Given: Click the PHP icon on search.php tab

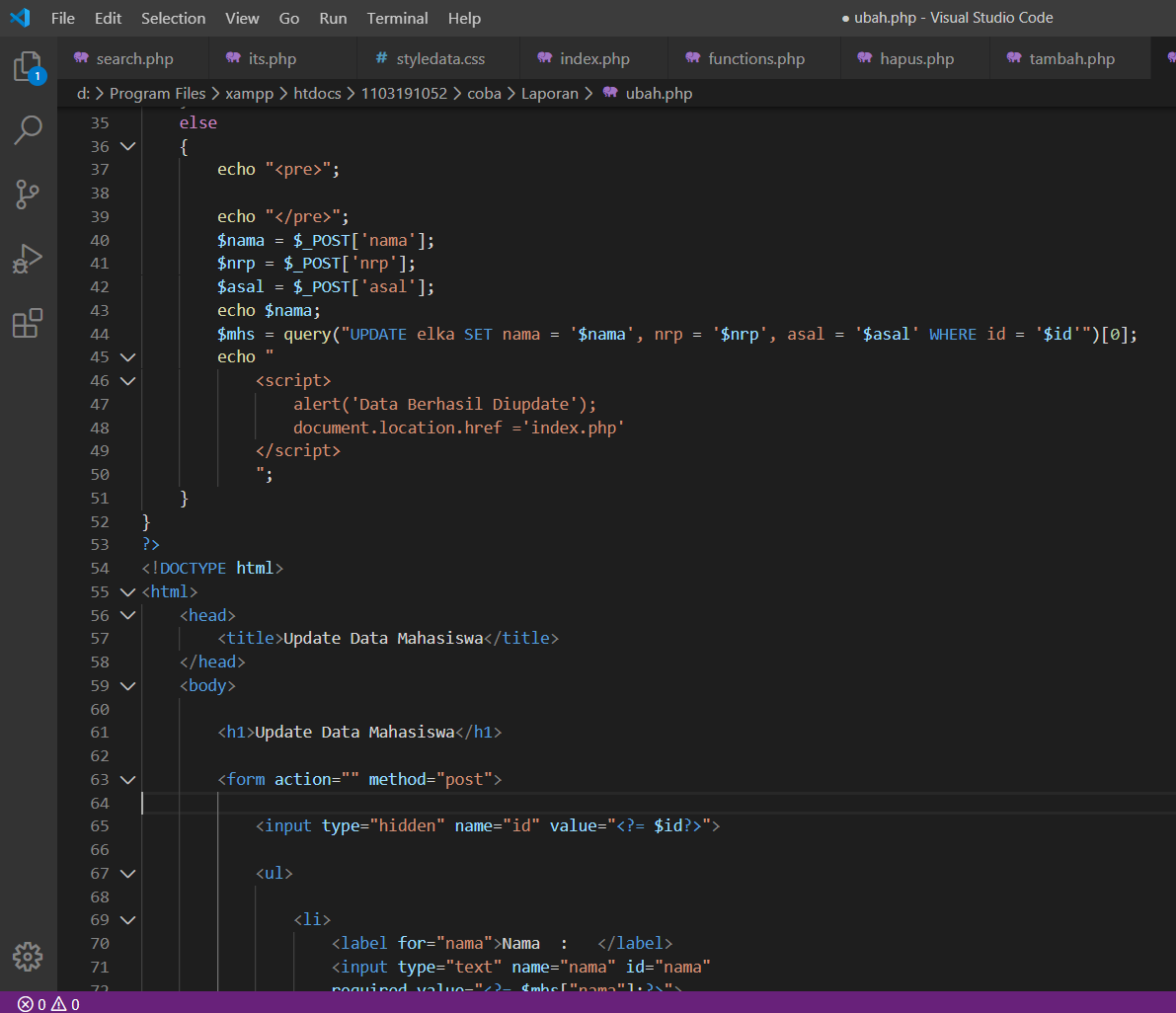Looking at the screenshot, I should (81, 57).
